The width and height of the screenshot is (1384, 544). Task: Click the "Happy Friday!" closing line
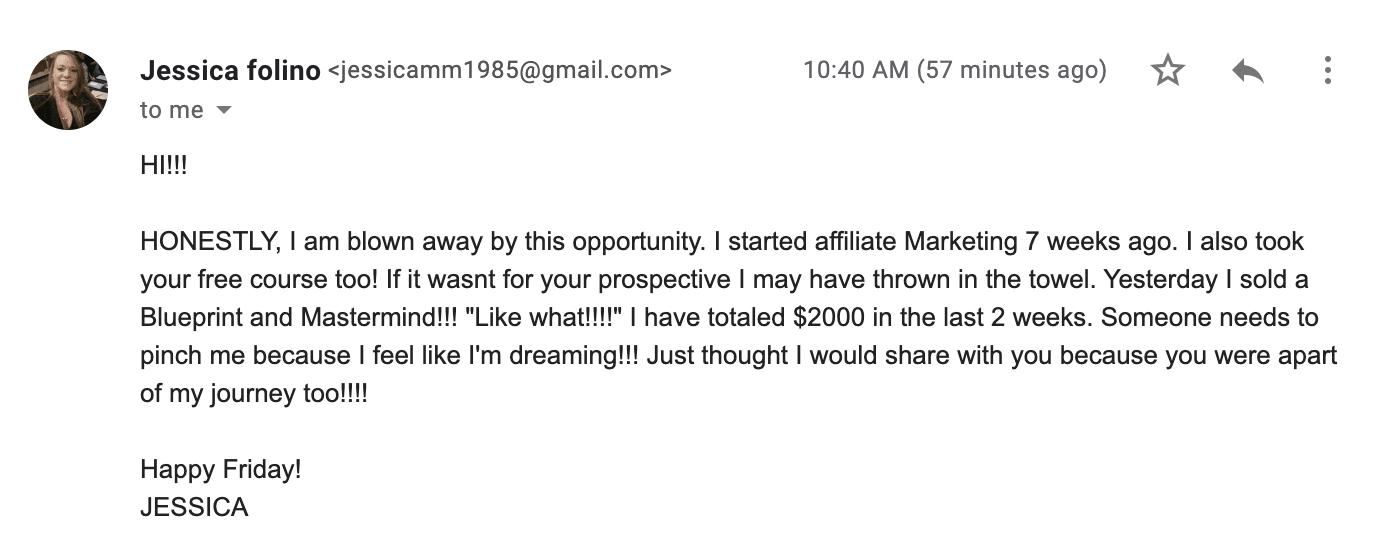click(221, 469)
